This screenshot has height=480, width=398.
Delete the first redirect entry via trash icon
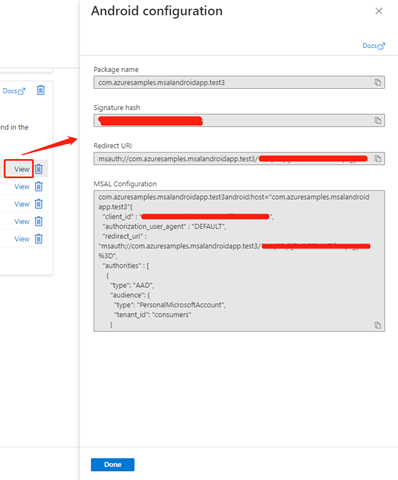coord(39,169)
